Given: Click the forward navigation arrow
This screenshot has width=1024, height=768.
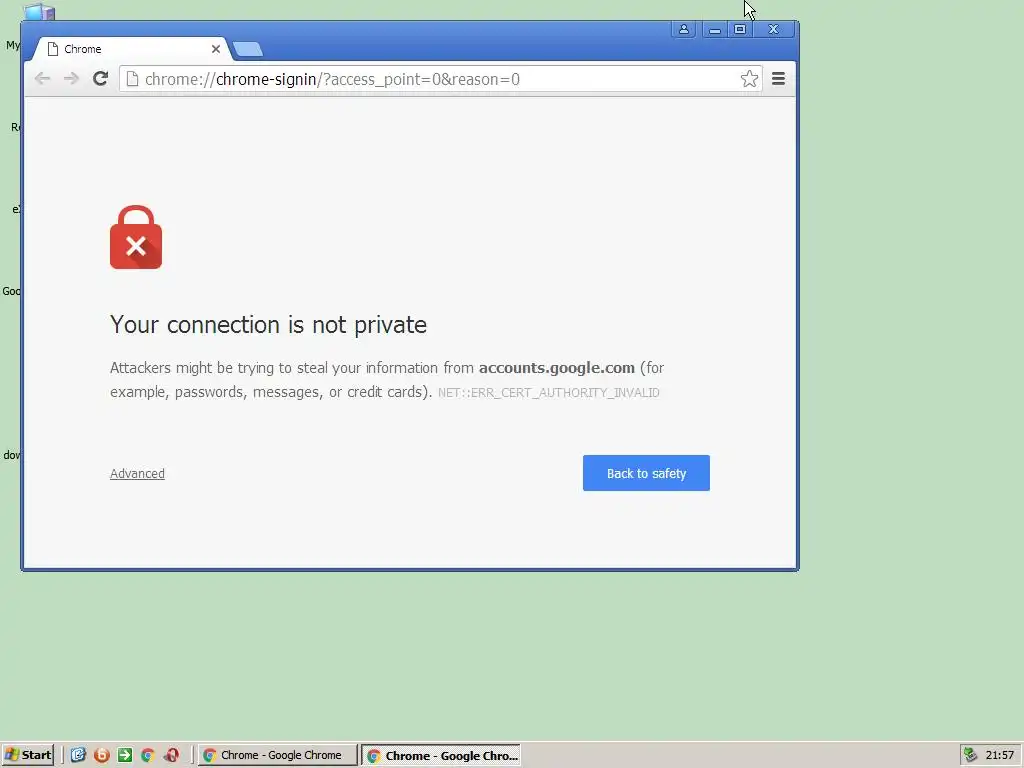Looking at the screenshot, I should tap(71, 79).
